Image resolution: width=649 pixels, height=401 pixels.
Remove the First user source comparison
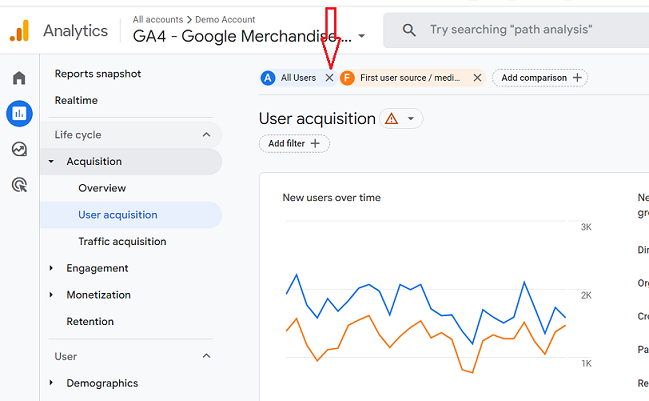point(477,78)
